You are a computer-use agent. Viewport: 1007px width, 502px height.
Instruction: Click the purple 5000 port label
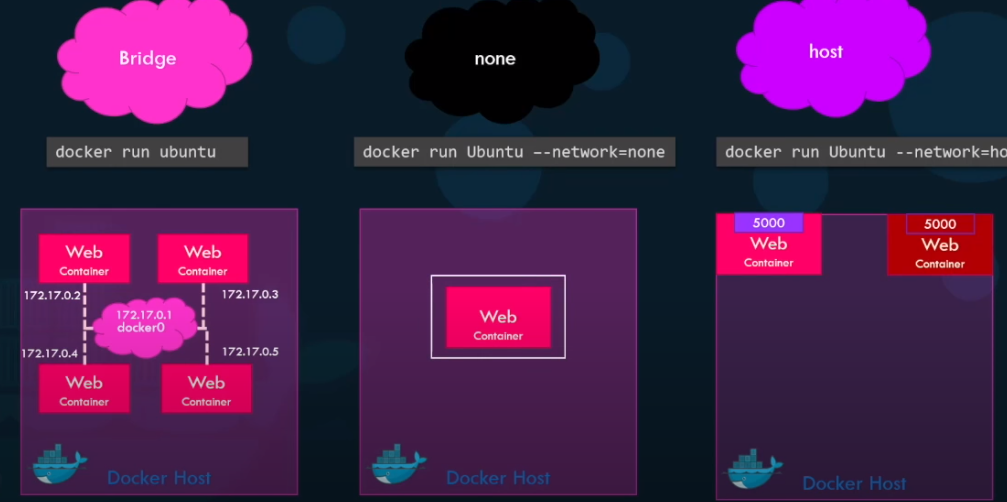(769, 223)
